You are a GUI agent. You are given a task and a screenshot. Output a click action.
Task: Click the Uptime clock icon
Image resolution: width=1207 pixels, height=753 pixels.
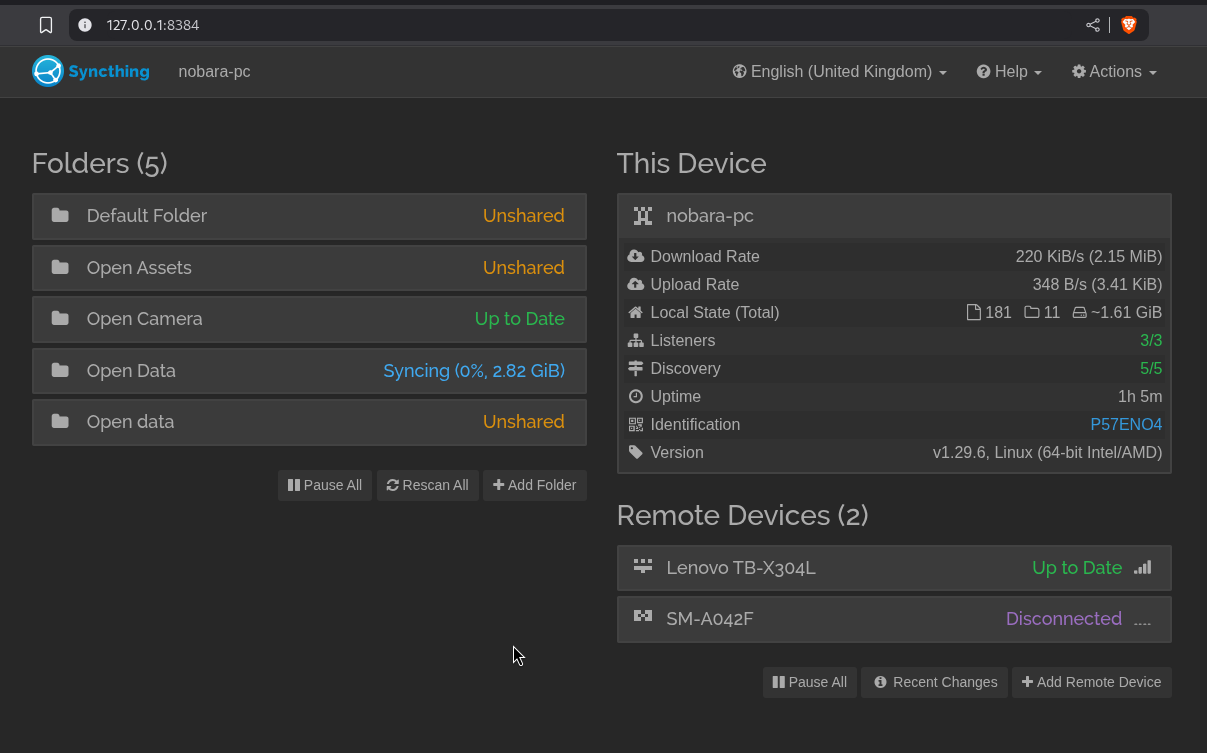(x=636, y=396)
